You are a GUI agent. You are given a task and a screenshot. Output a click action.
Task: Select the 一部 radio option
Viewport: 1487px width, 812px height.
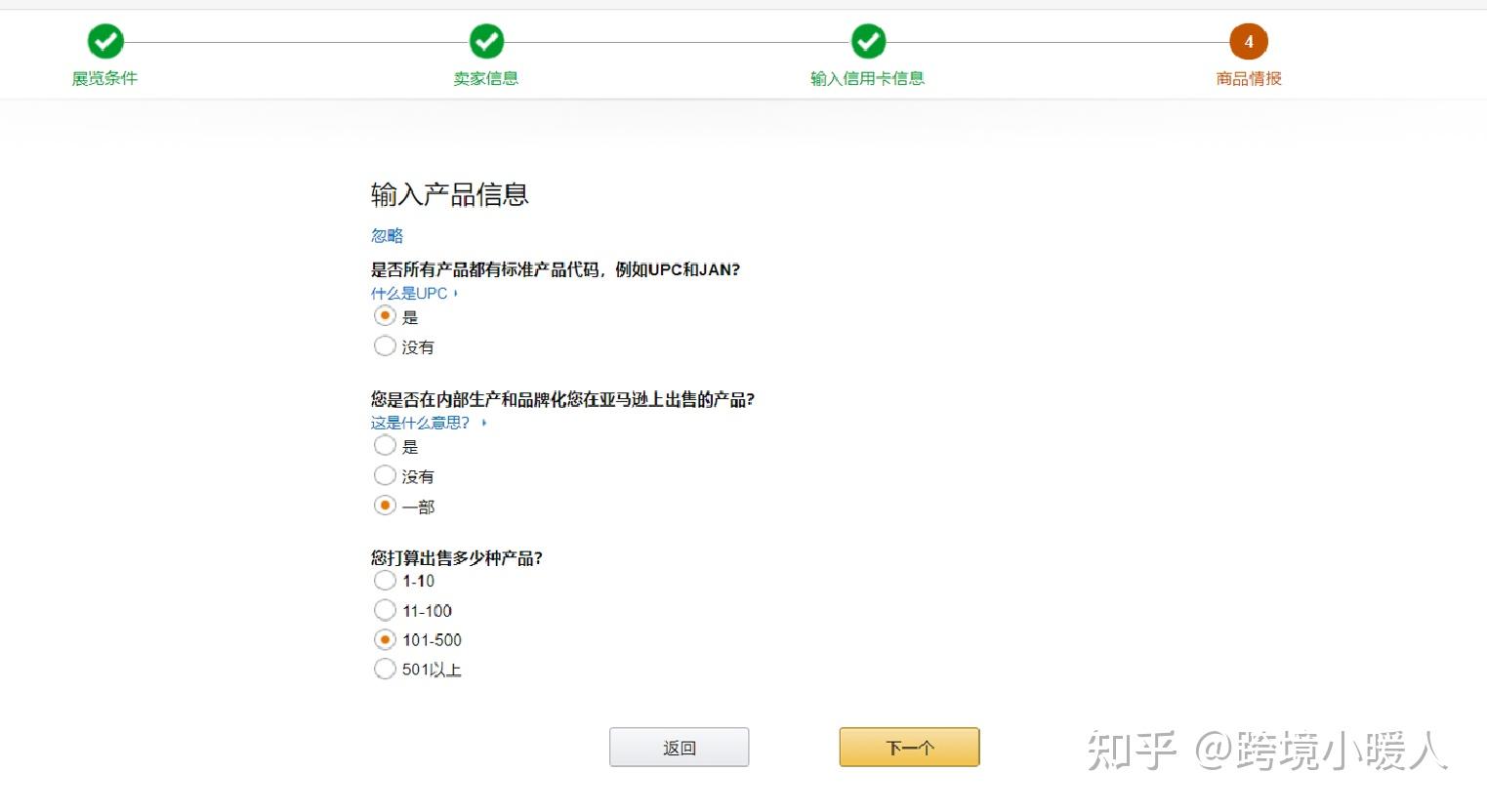tap(385, 505)
